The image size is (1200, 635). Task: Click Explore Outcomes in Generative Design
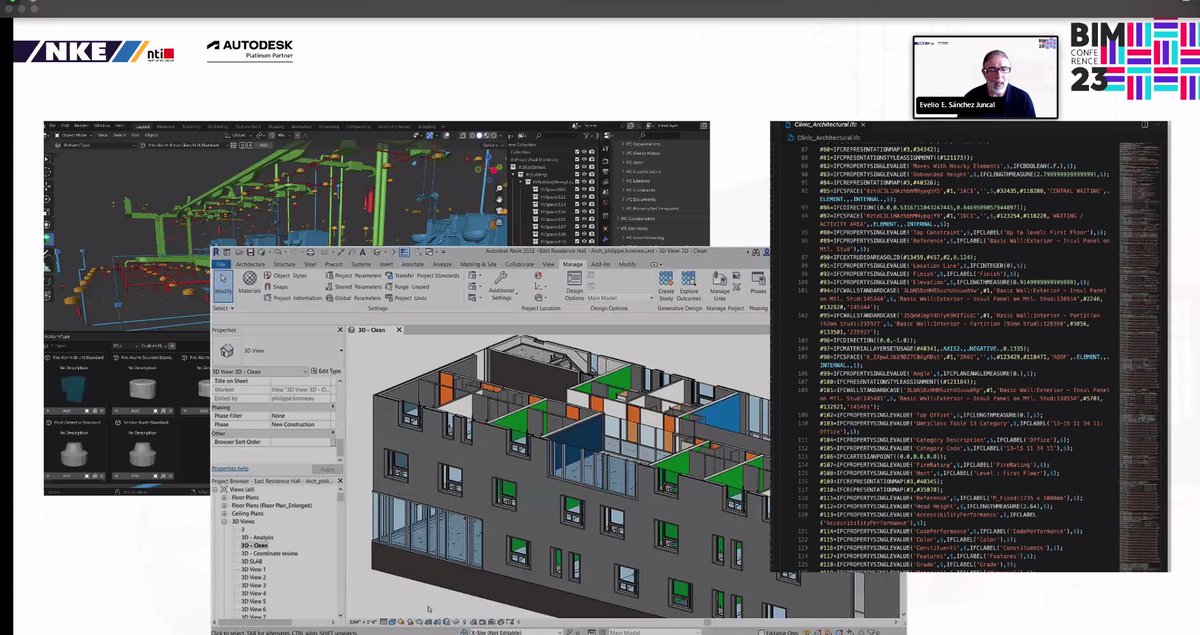point(690,285)
